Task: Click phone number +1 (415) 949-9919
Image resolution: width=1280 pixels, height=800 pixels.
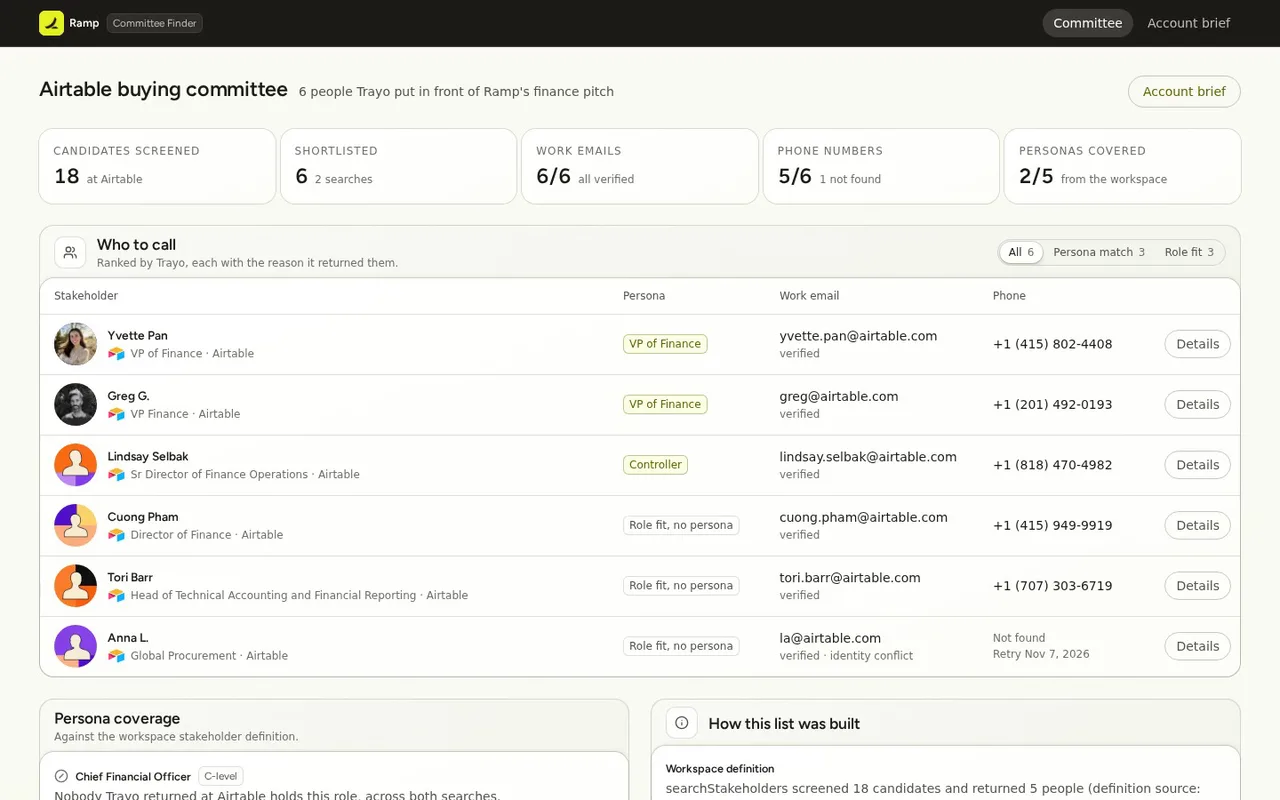Action: [1052, 525]
